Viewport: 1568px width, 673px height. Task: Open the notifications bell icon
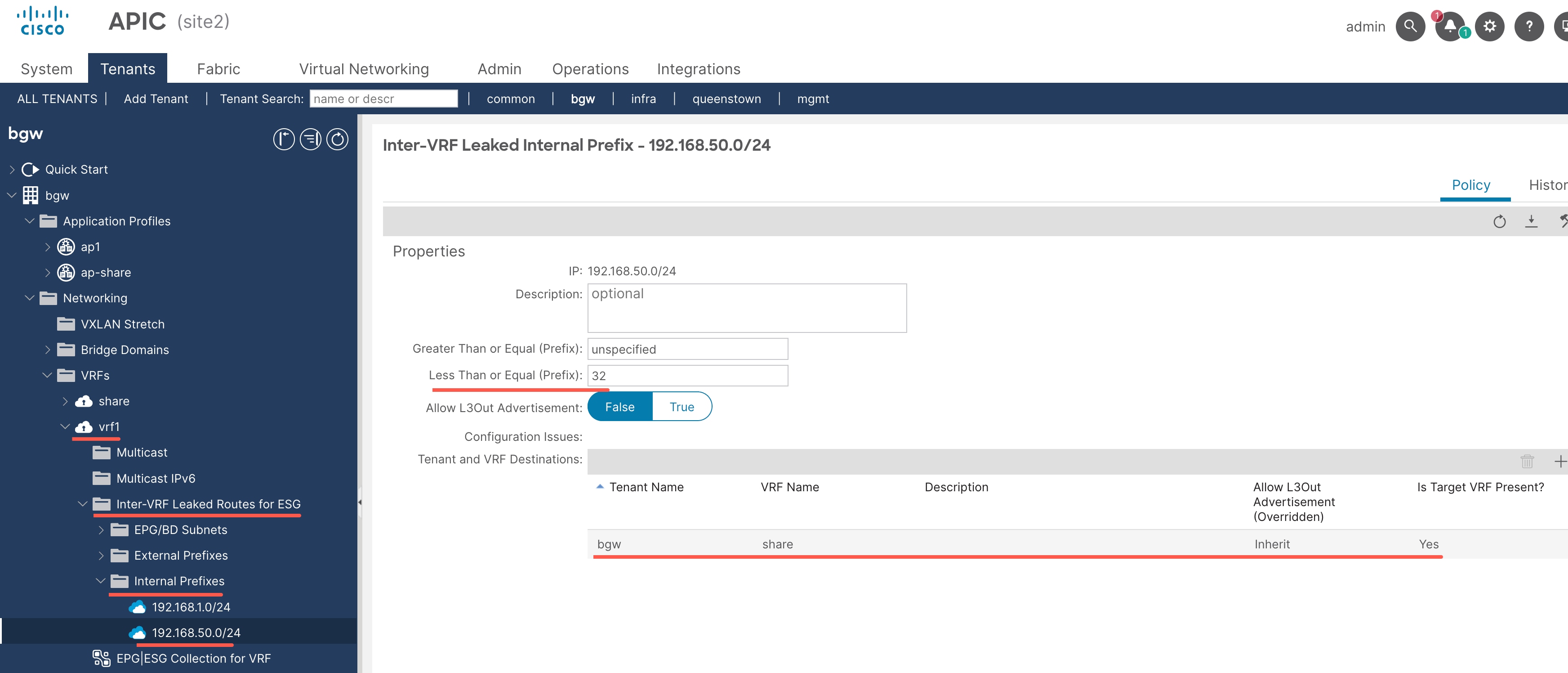[x=1450, y=26]
